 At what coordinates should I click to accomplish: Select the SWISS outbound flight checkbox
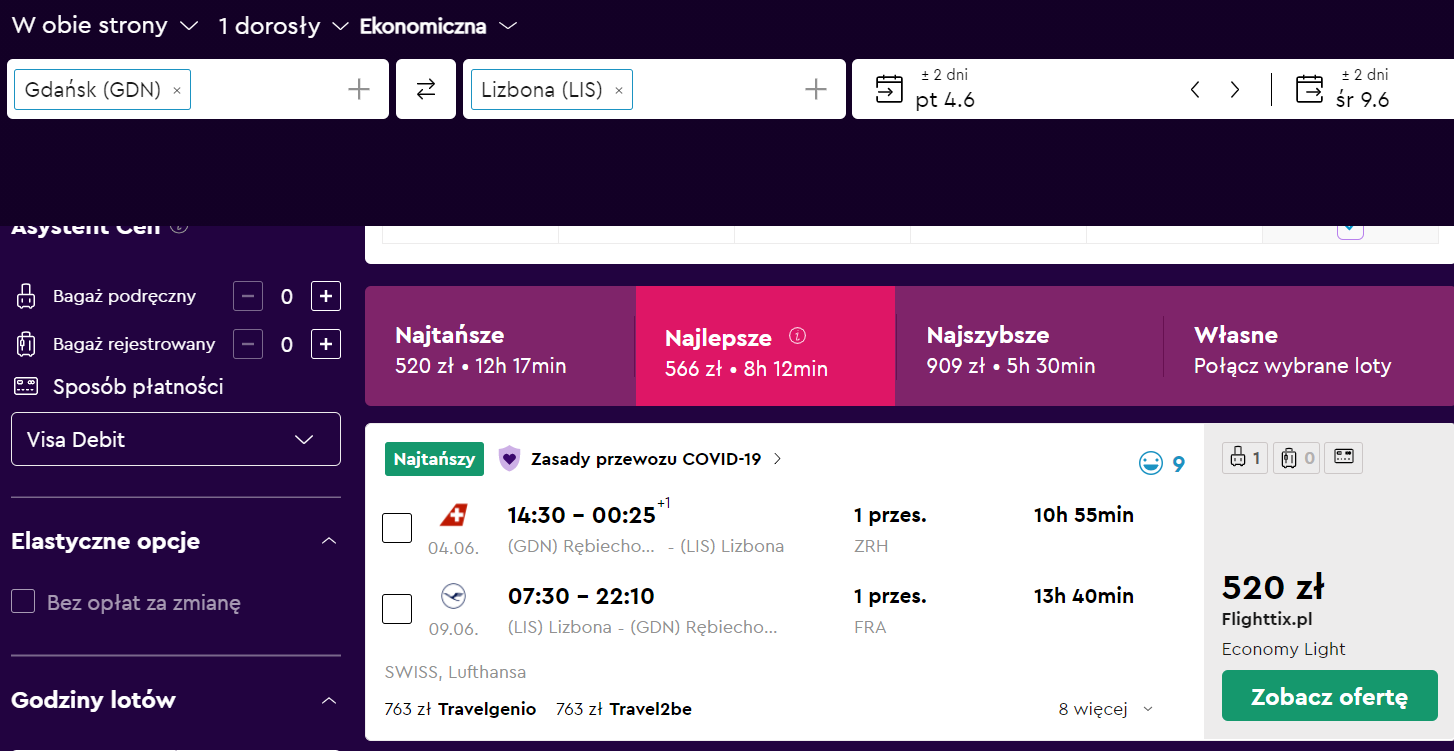pyautogui.click(x=397, y=528)
